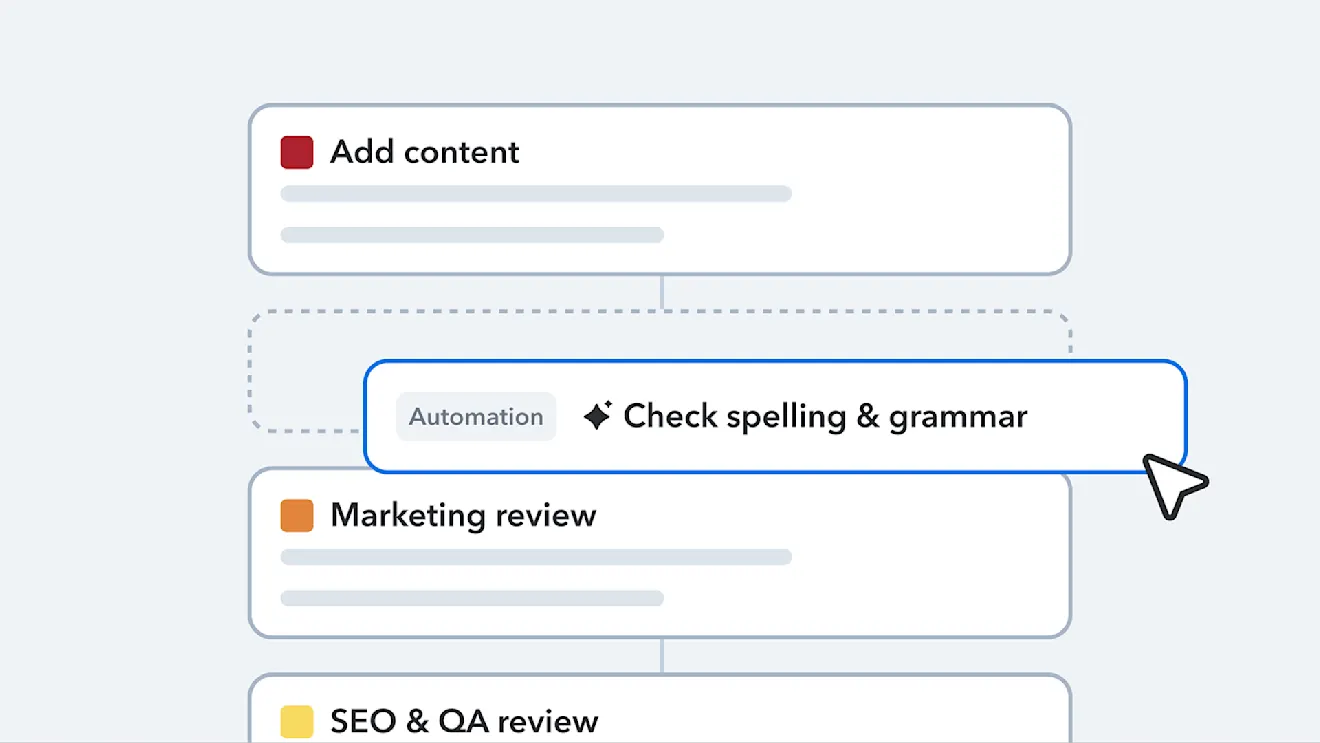This screenshot has height=743, width=1320.
Task: Click the "Check spelling & grammar" text
Action: click(825, 416)
